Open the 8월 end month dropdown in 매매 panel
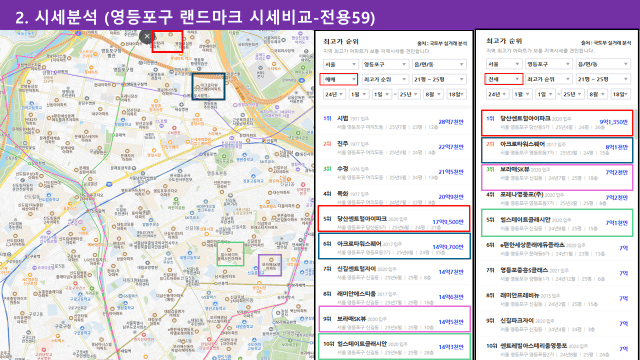 tap(433, 94)
